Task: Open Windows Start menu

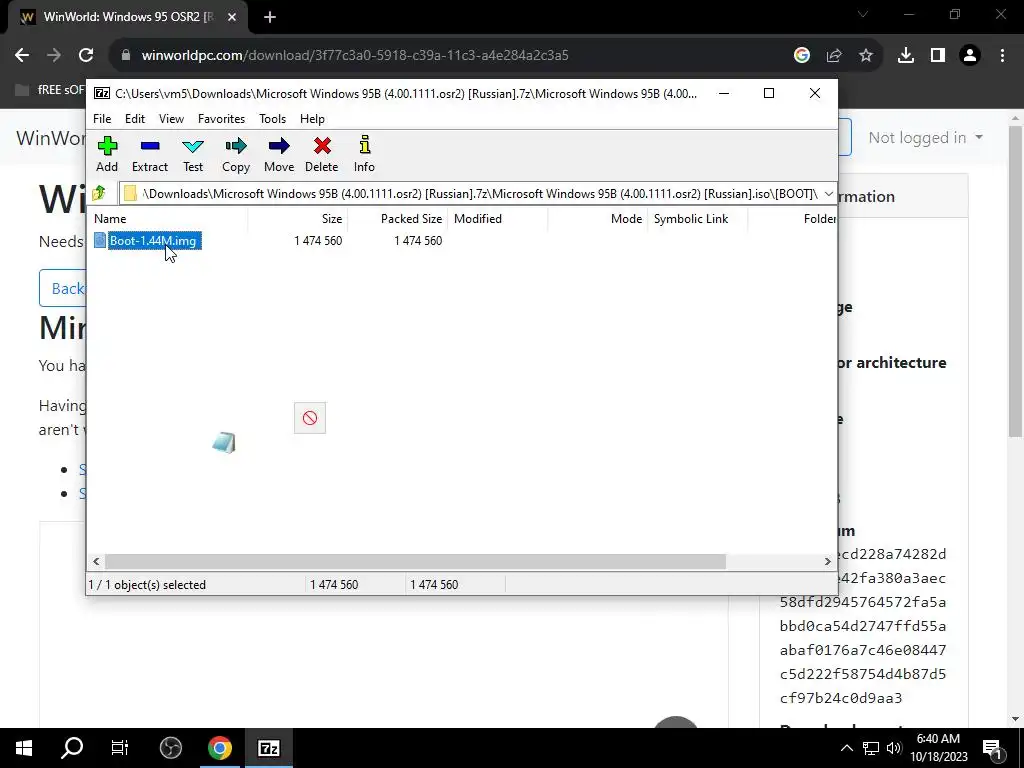Action: pyautogui.click(x=24, y=748)
